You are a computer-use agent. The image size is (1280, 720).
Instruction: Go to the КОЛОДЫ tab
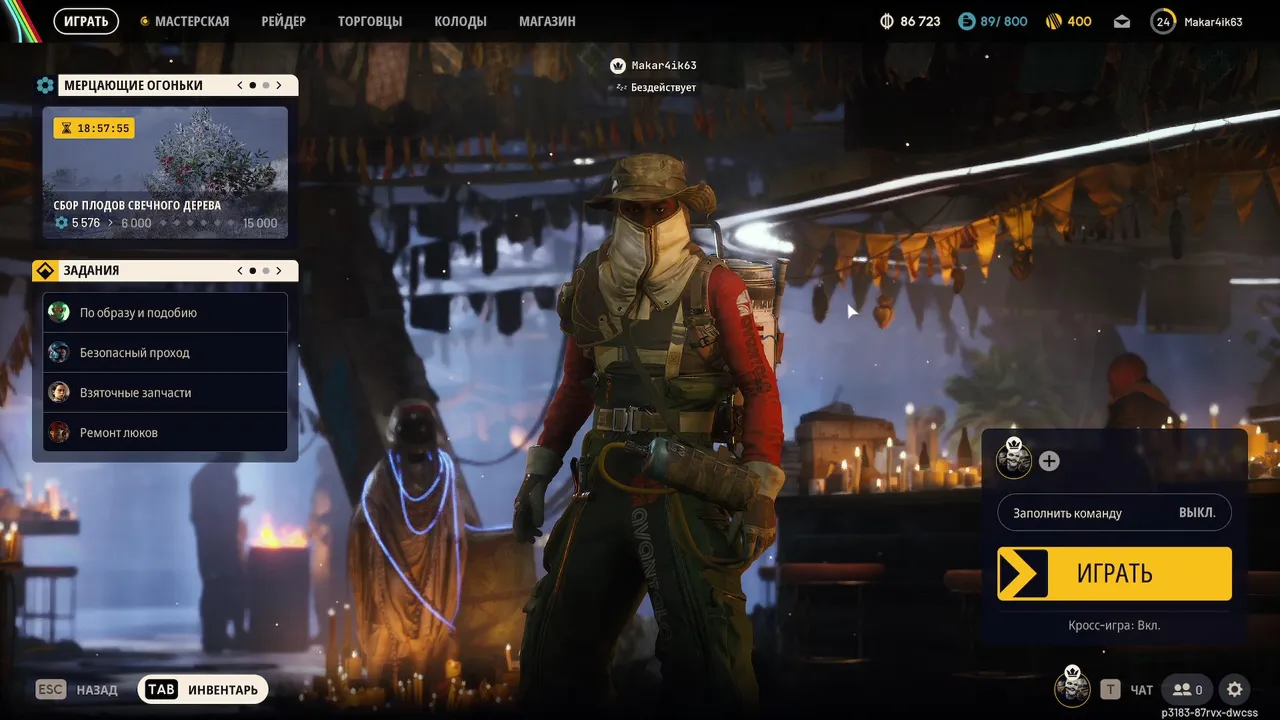pos(461,21)
